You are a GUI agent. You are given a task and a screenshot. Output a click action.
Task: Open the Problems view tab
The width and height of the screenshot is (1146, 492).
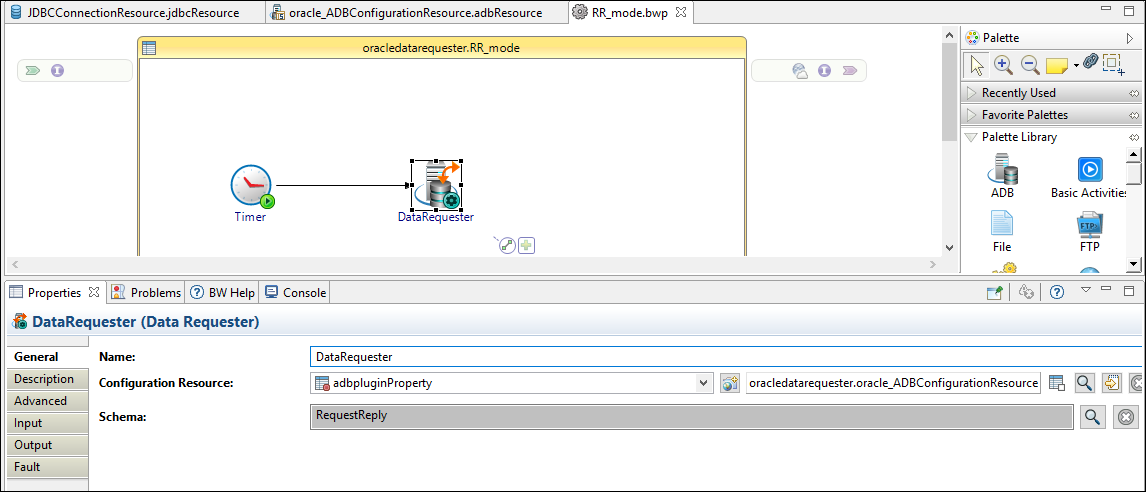pyautogui.click(x=145, y=292)
